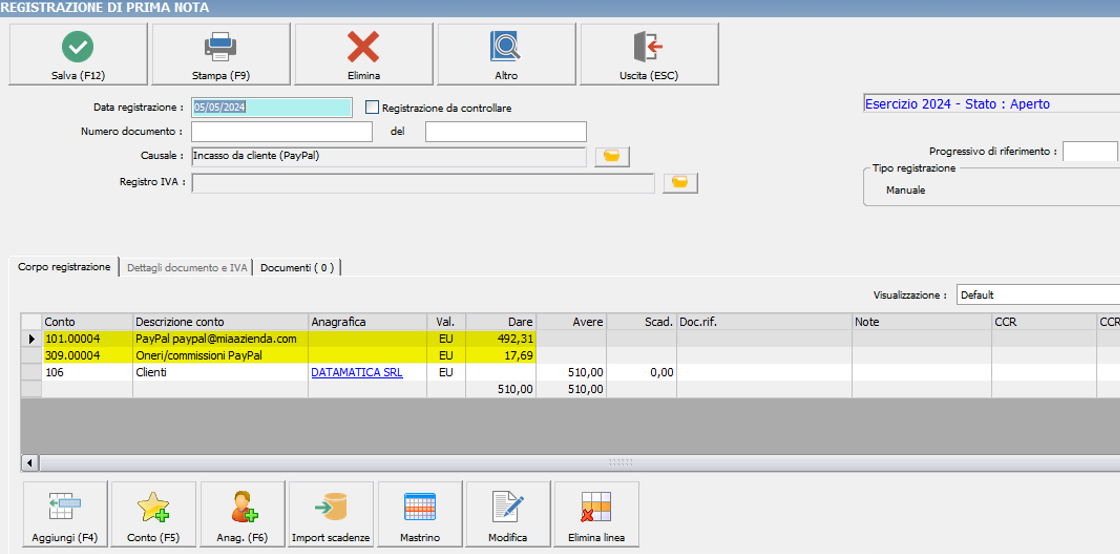Screen dimensions: 1120x554
Task: Click the Modifica edit button
Action: tap(508, 514)
